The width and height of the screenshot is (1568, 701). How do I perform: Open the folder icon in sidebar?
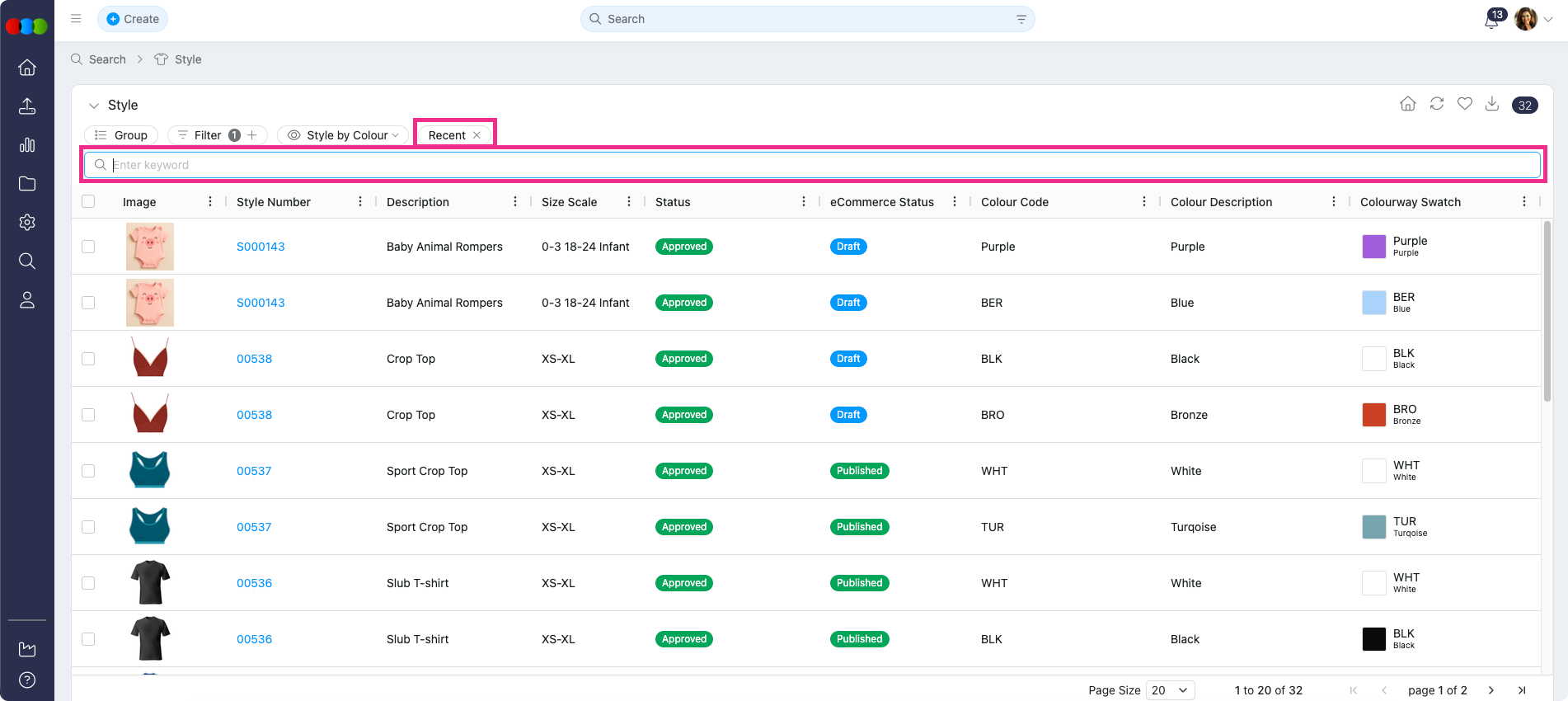click(27, 184)
